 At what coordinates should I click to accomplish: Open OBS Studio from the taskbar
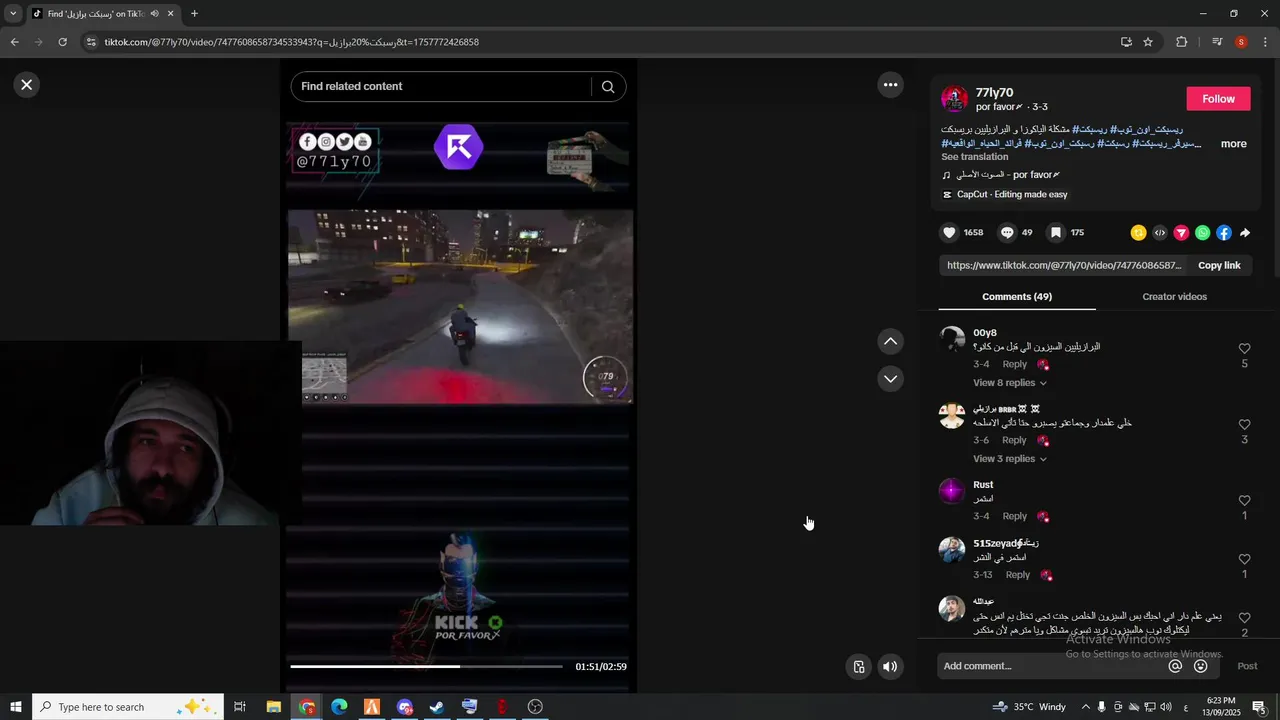(x=535, y=707)
